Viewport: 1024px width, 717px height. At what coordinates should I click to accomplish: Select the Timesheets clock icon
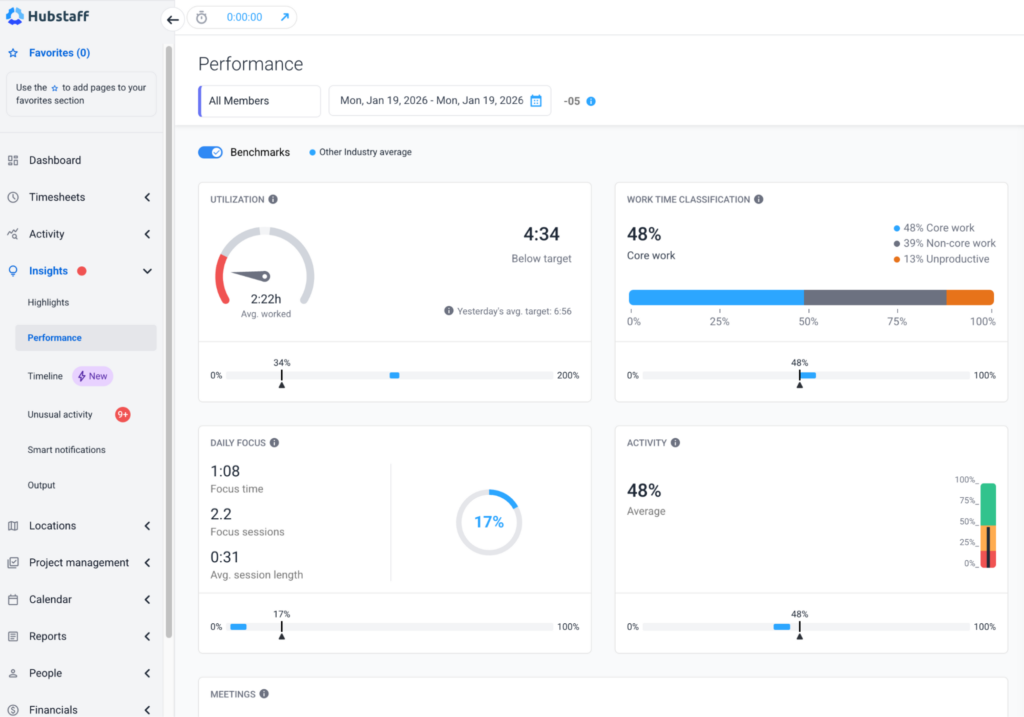(14, 197)
